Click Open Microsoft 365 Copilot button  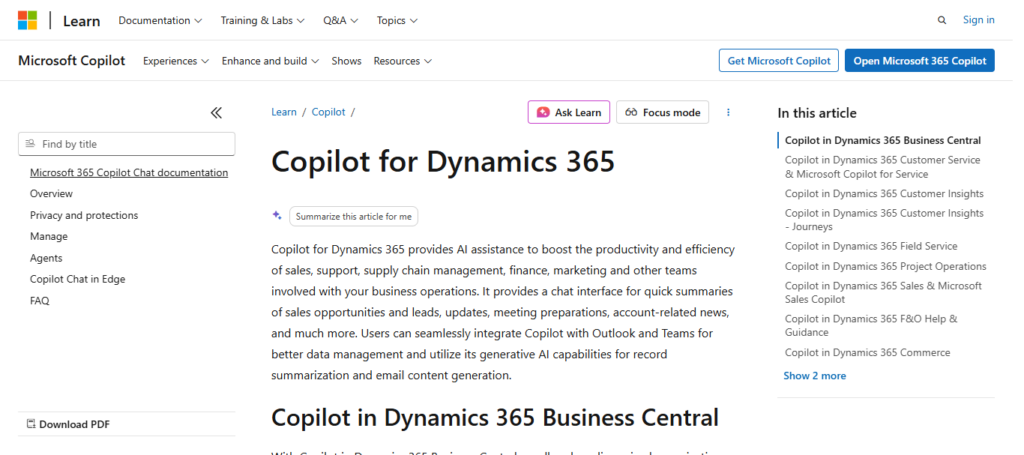click(920, 61)
